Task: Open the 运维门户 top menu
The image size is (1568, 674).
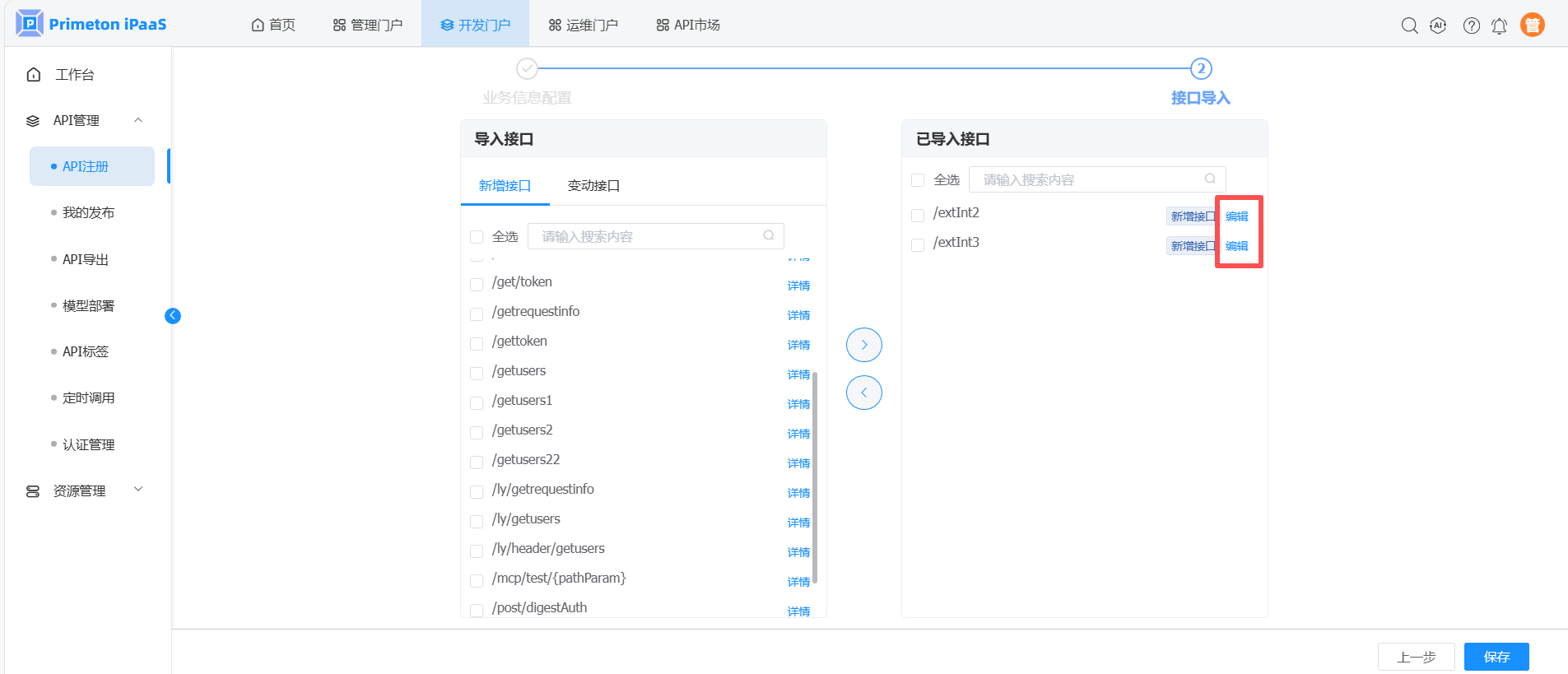Action: [x=583, y=26]
